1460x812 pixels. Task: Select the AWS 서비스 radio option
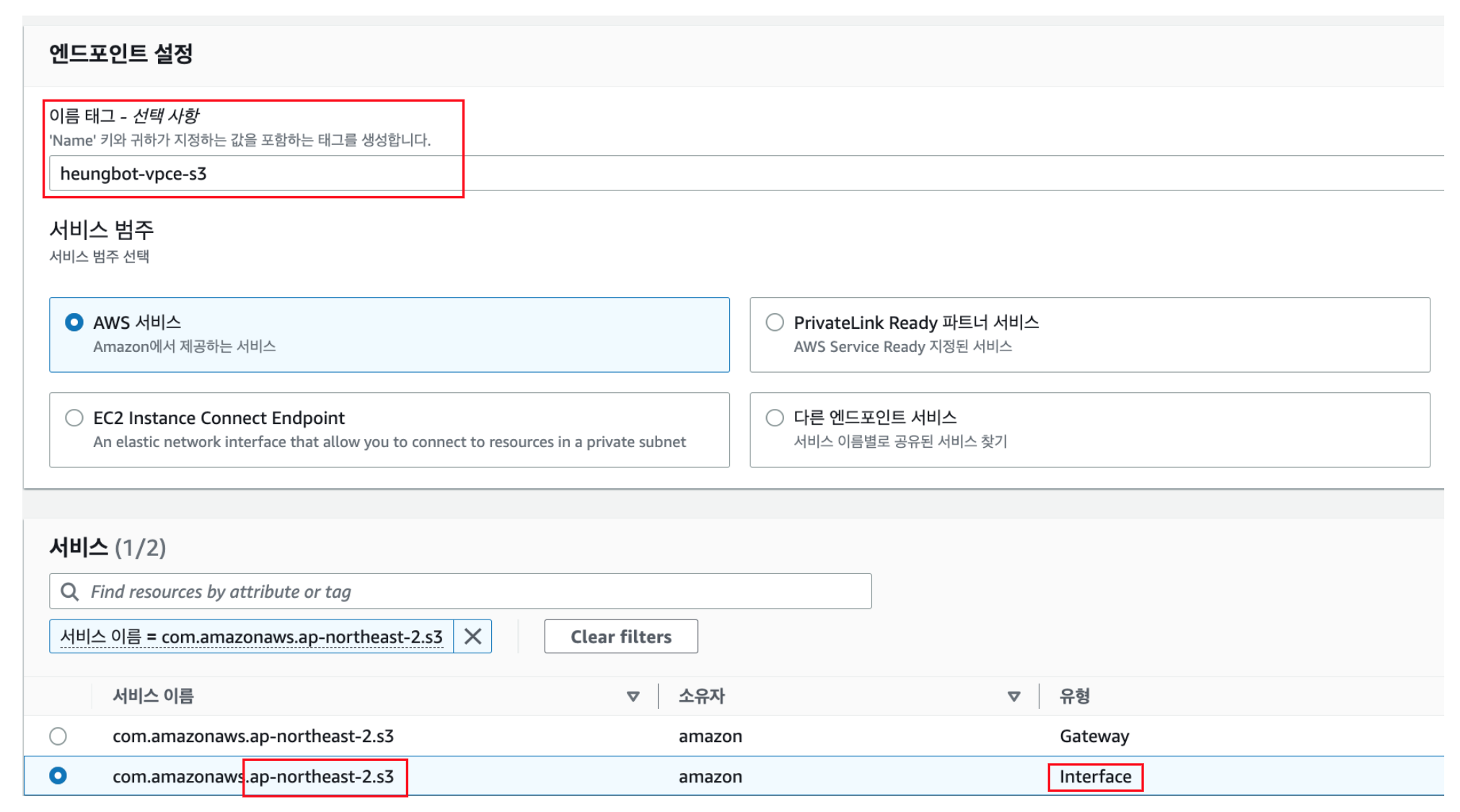(75, 323)
